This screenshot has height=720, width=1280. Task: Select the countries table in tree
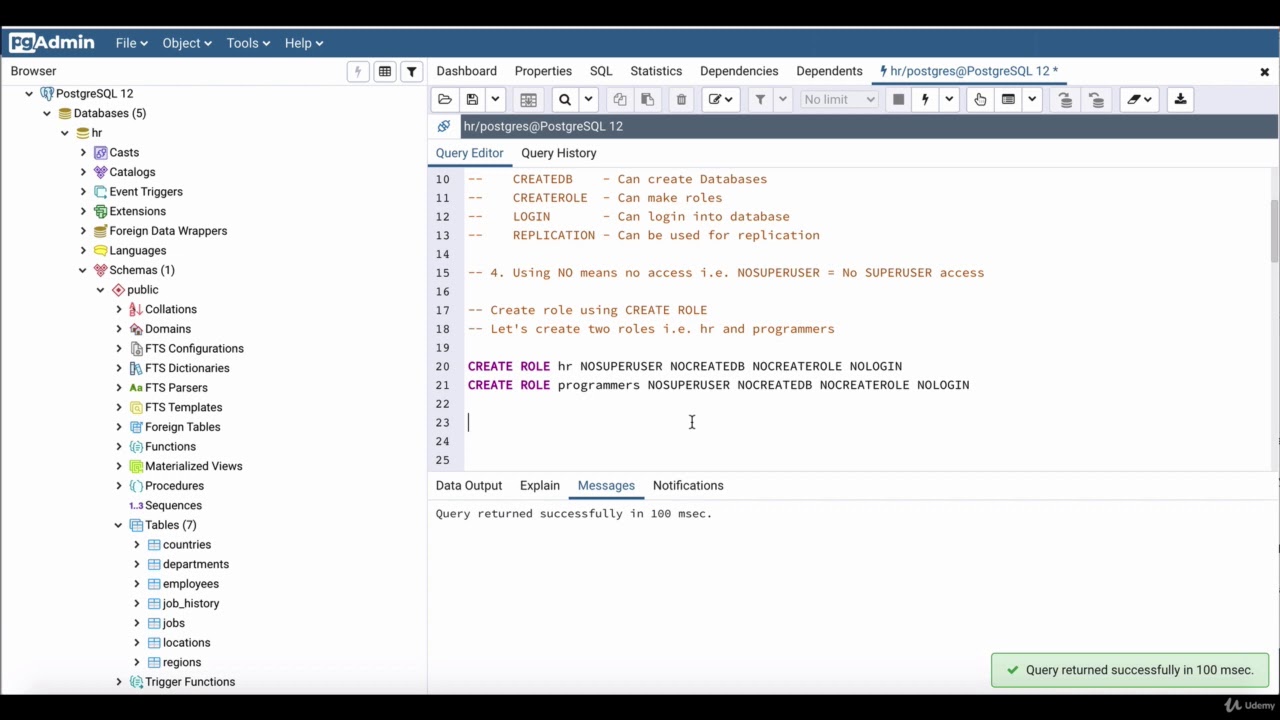pos(187,545)
